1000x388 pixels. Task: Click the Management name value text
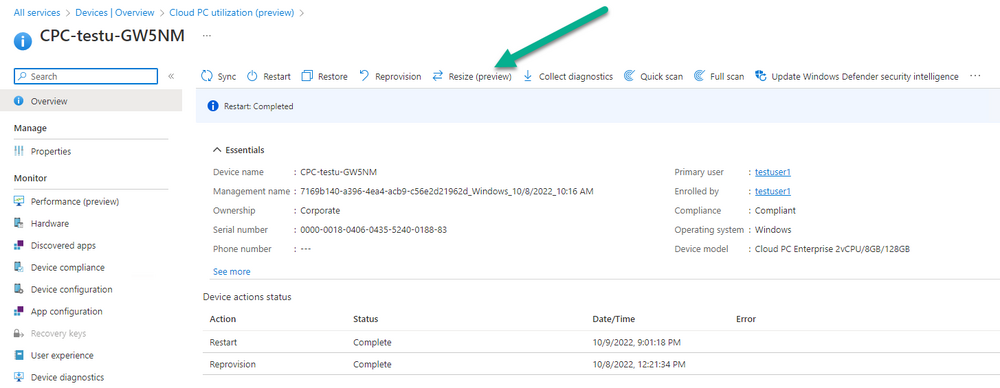click(447, 191)
